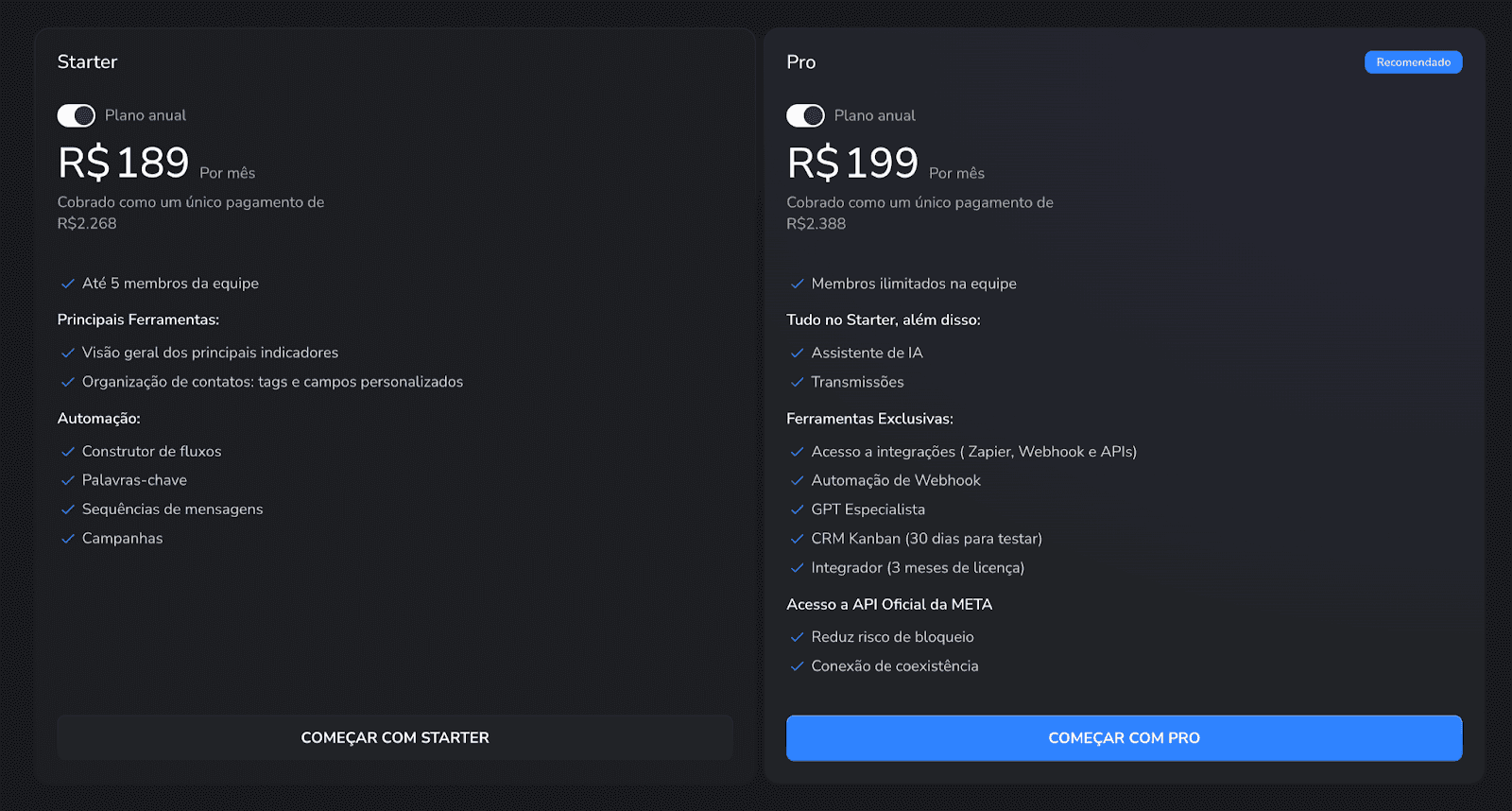Click the 'Recomendado' badge on the Pro card
This screenshot has width=1512, height=811.
[x=1413, y=61]
